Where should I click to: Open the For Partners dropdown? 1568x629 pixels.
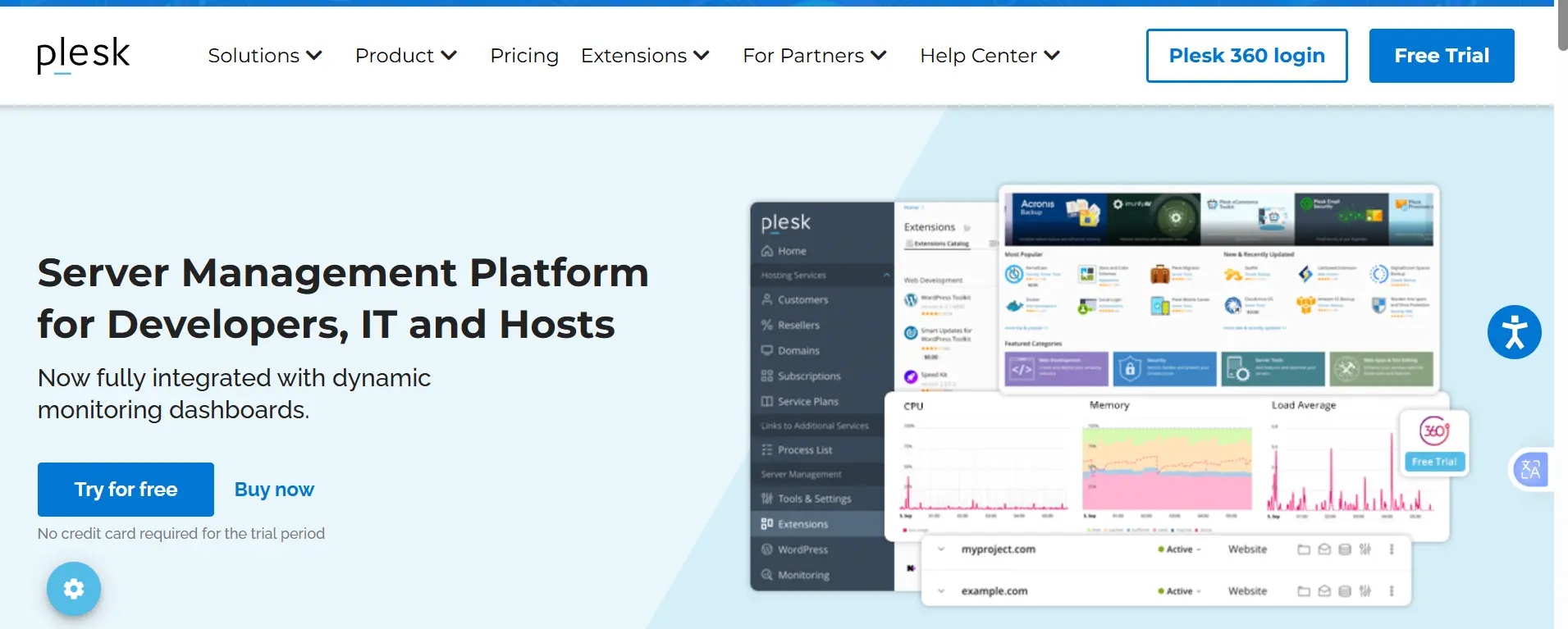click(815, 56)
